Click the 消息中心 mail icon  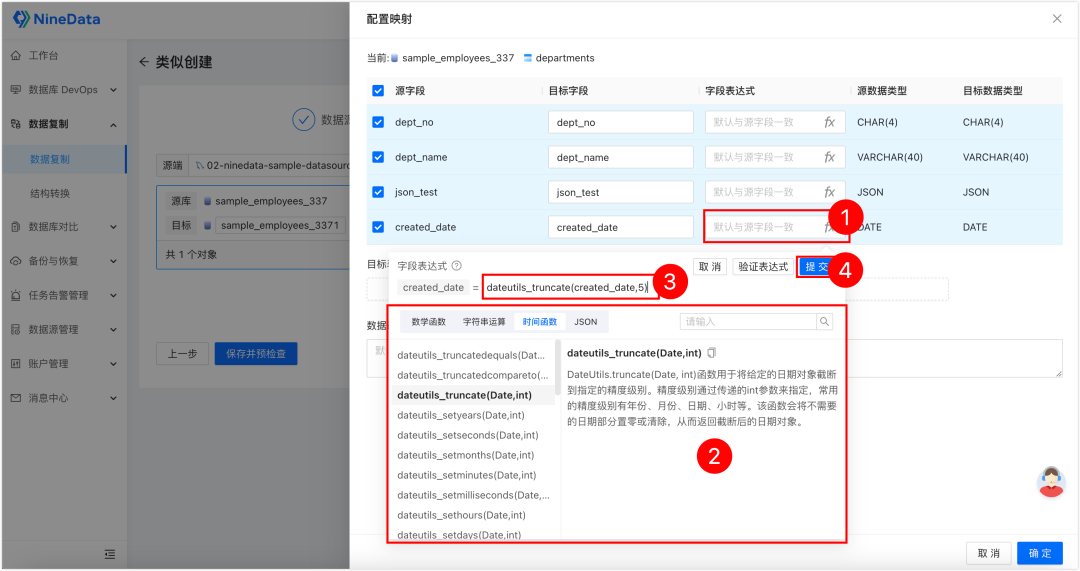coord(16,398)
